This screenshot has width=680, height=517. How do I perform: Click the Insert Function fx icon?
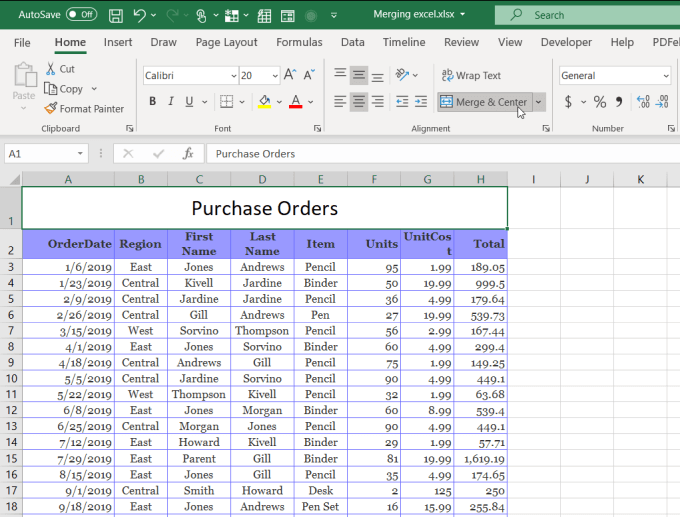187,154
